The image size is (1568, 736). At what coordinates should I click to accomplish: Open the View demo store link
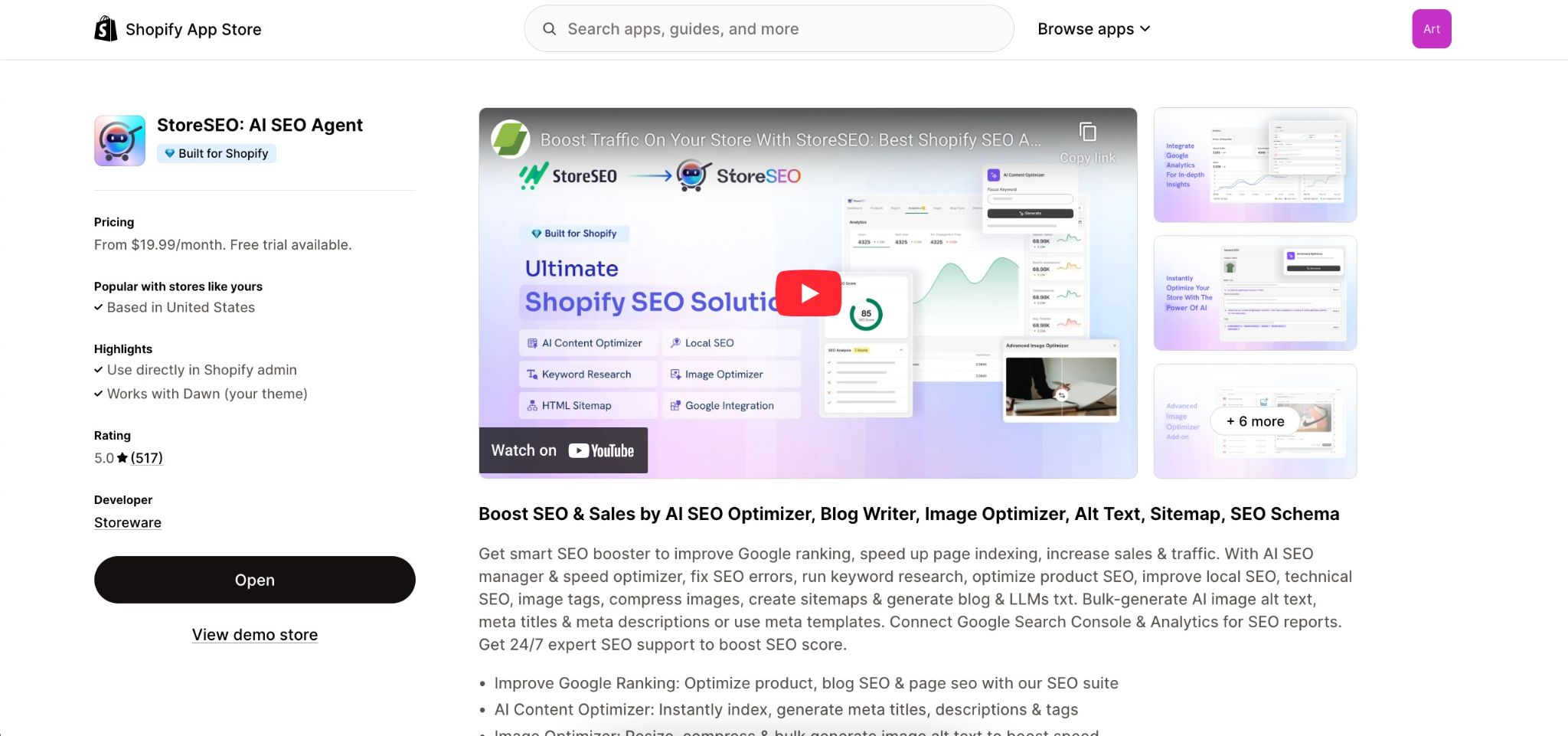pos(254,635)
